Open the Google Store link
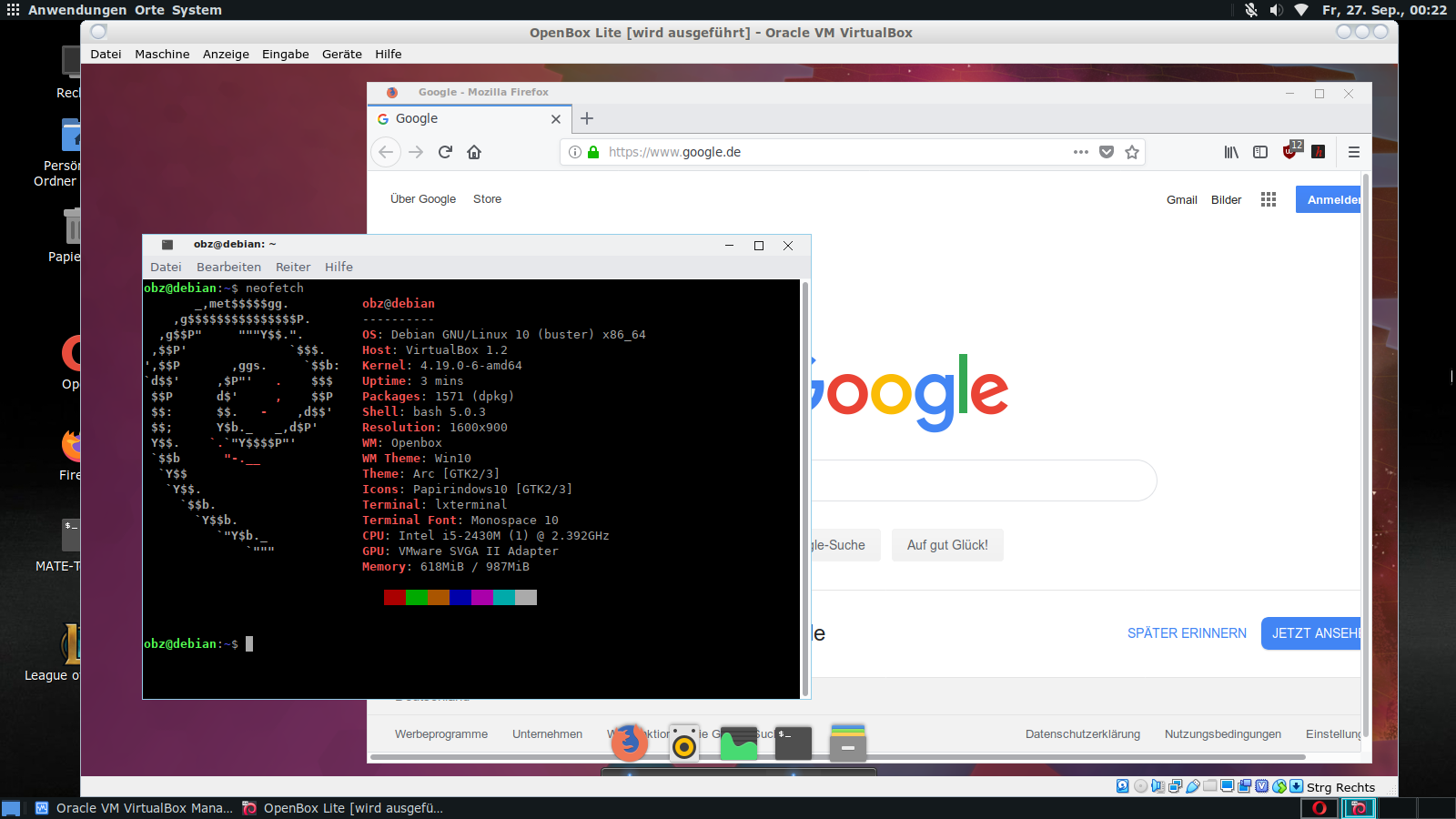The width and height of the screenshot is (1456, 819). (x=487, y=199)
